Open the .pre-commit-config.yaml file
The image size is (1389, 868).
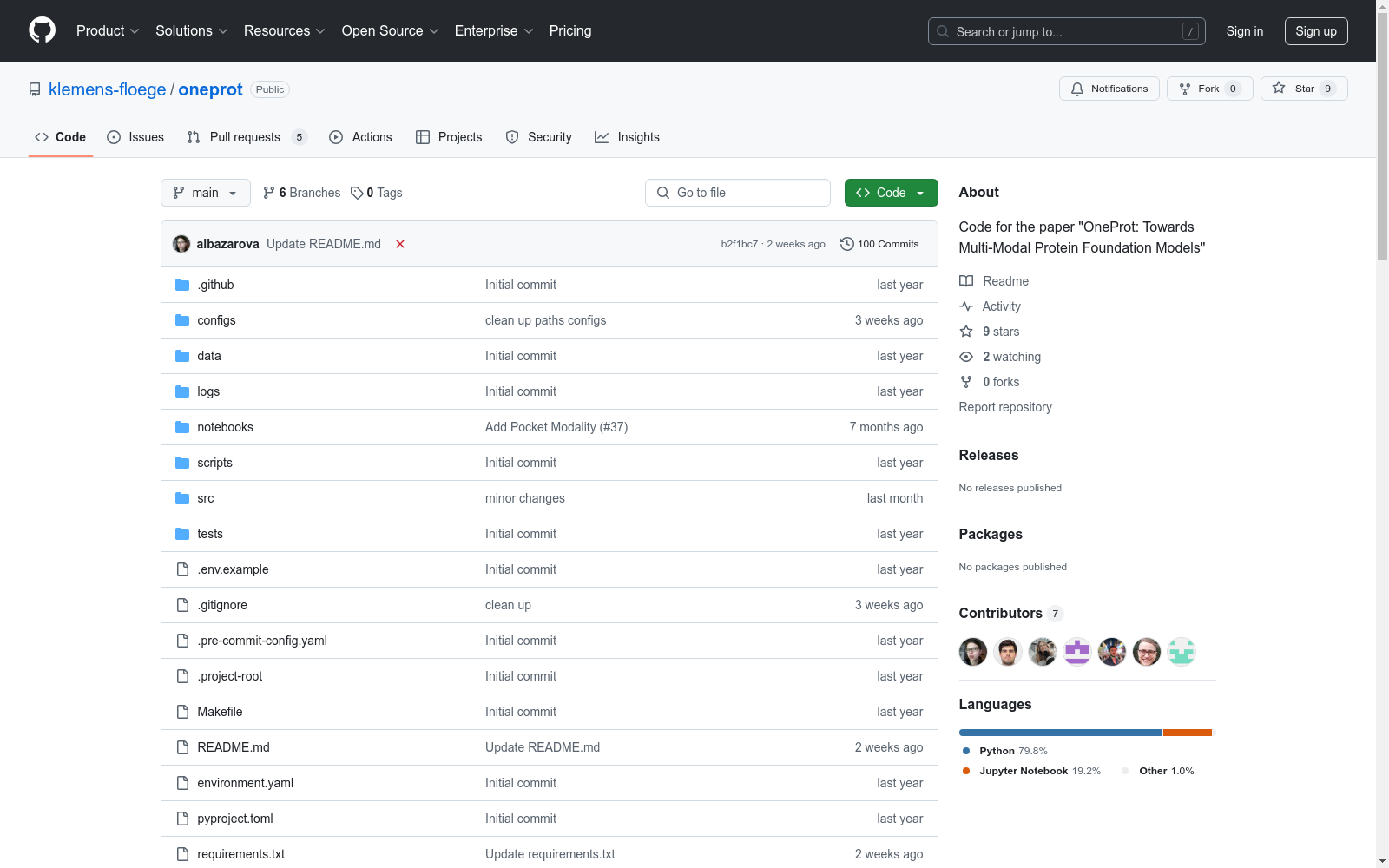coord(262,641)
